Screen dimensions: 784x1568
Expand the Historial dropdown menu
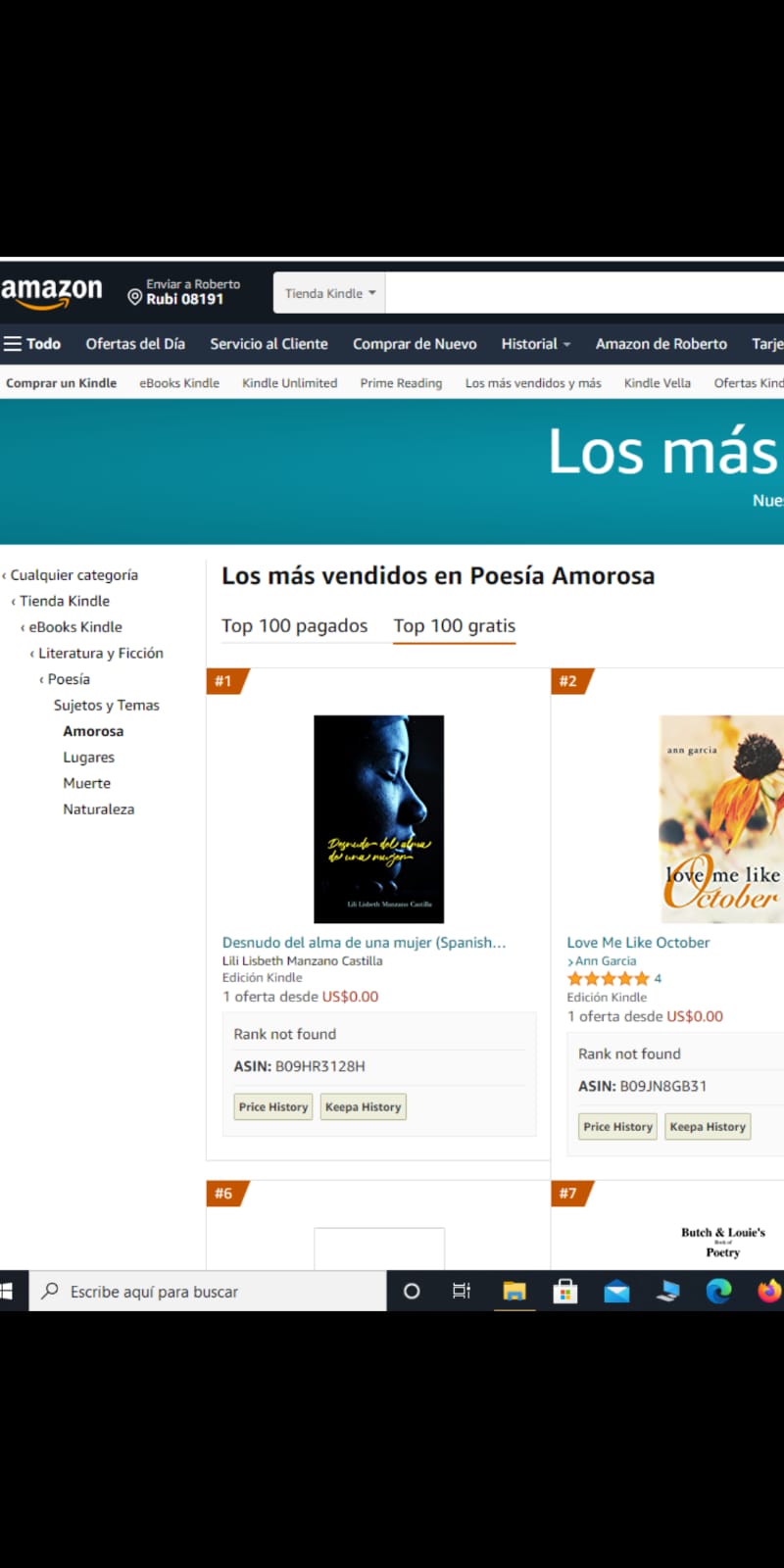535,344
